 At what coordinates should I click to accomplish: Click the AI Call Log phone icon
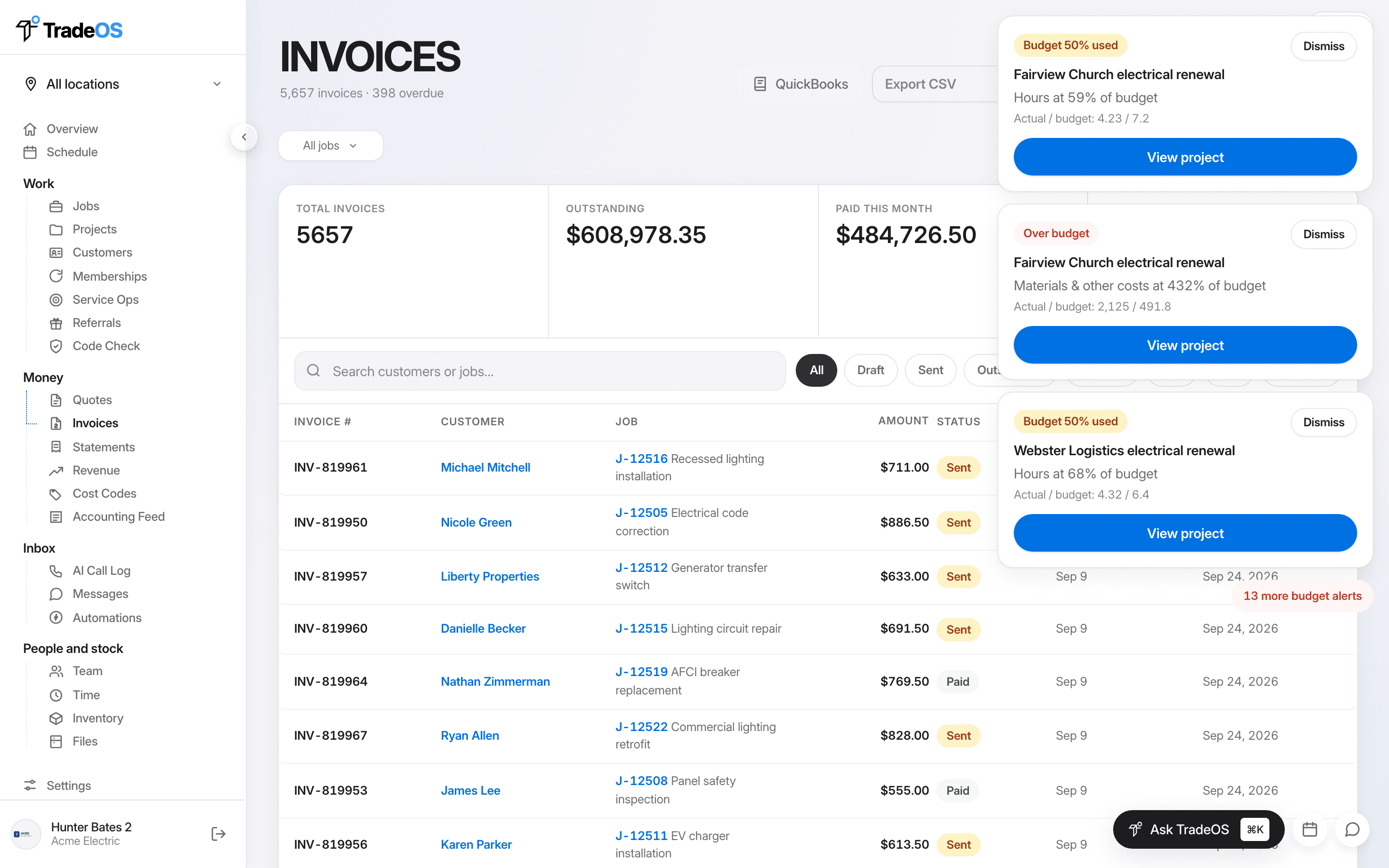55,570
